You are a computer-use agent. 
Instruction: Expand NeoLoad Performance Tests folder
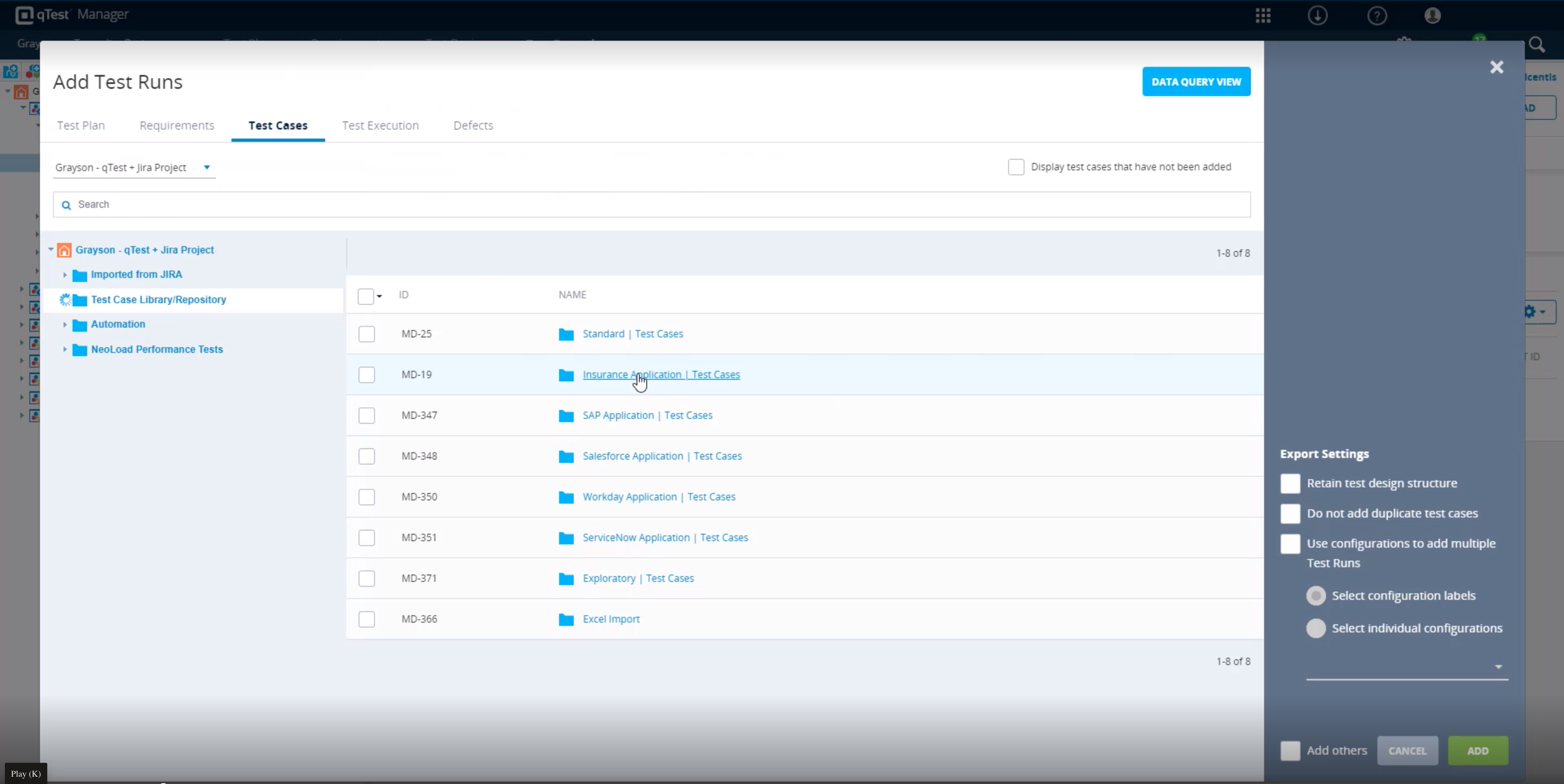pos(65,349)
